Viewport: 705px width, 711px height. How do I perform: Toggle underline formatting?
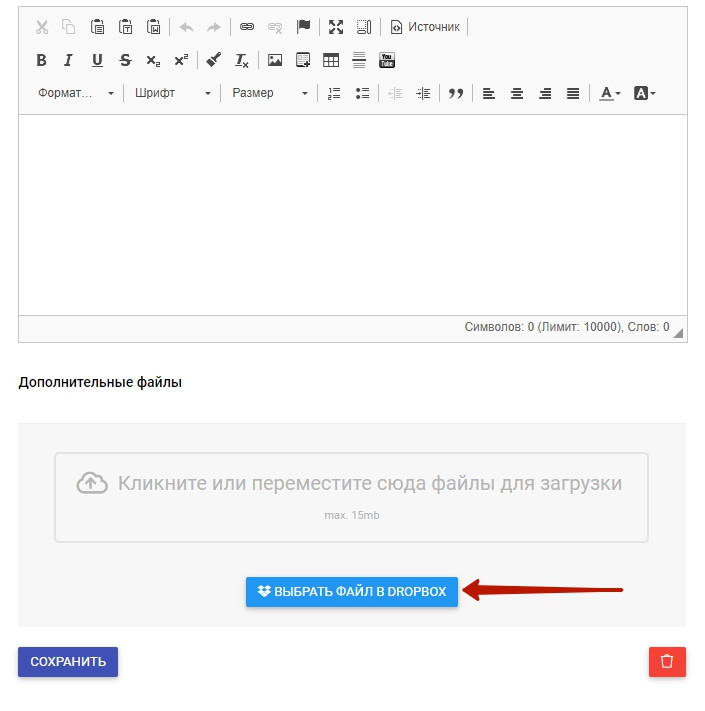point(97,60)
